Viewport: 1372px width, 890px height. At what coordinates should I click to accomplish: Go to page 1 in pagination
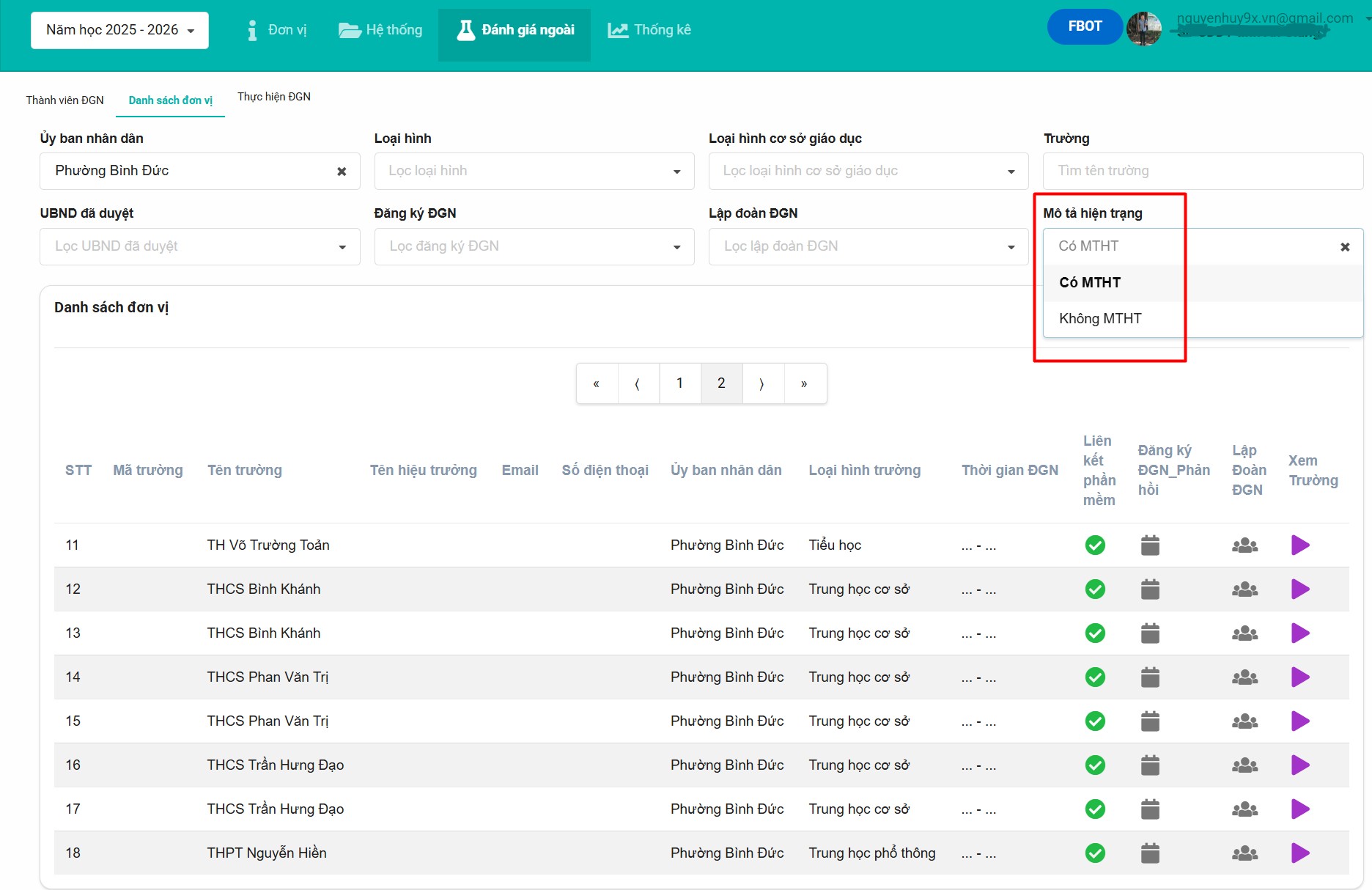tap(679, 383)
